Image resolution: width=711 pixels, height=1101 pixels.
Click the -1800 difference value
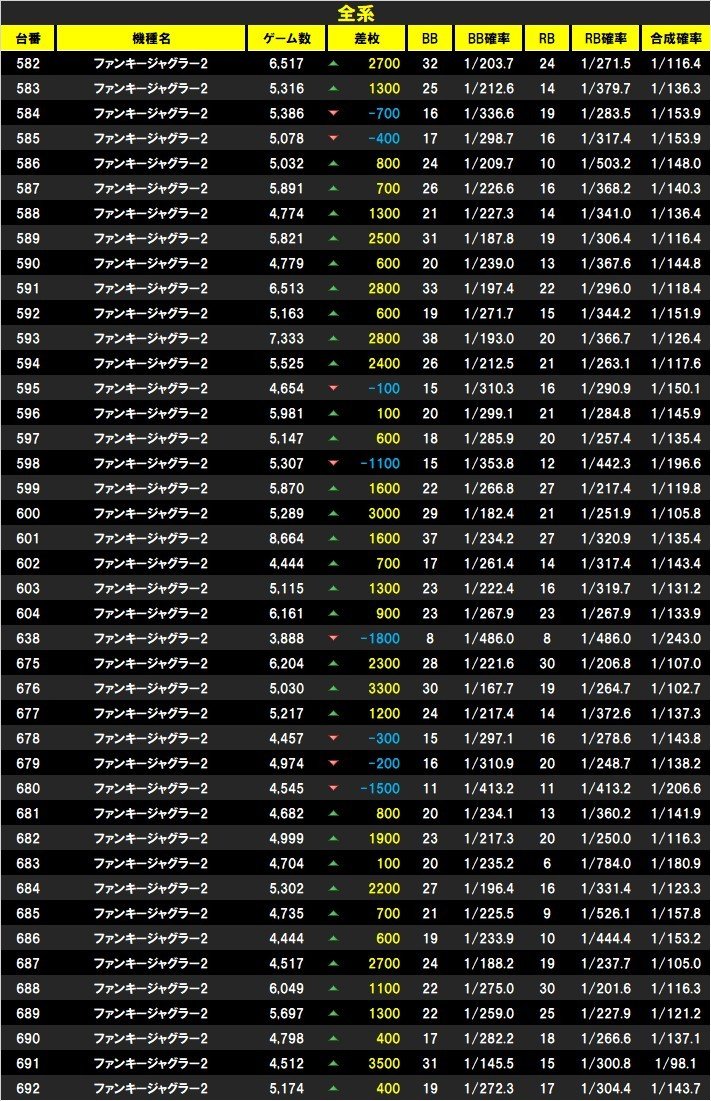tap(380, 638)
